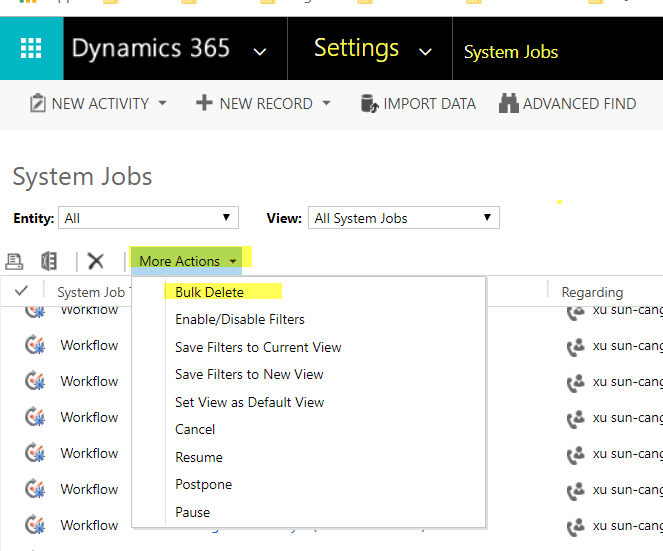
Task: Click the fifth row's phone call contact icon
Action: pos(576,455)
